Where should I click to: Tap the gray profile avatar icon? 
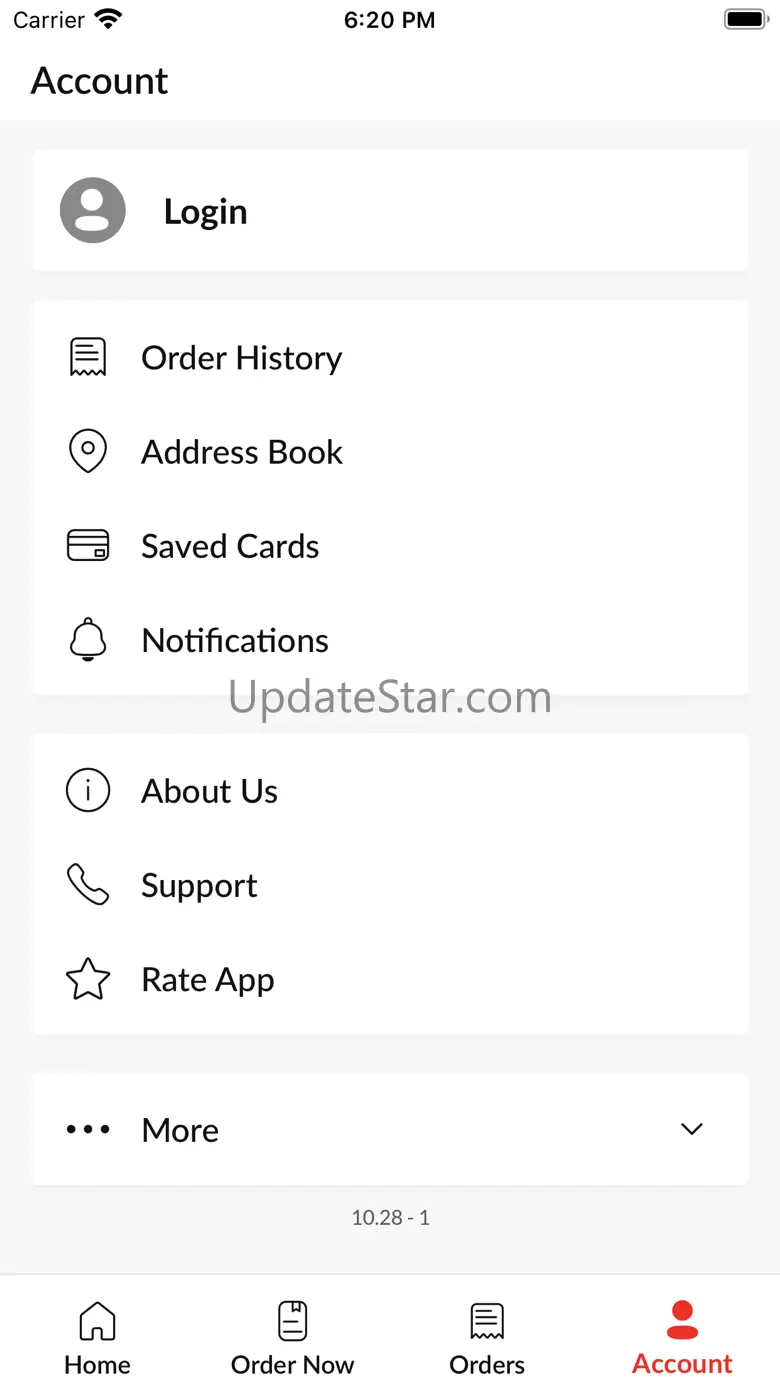click(x=93, y=210)
